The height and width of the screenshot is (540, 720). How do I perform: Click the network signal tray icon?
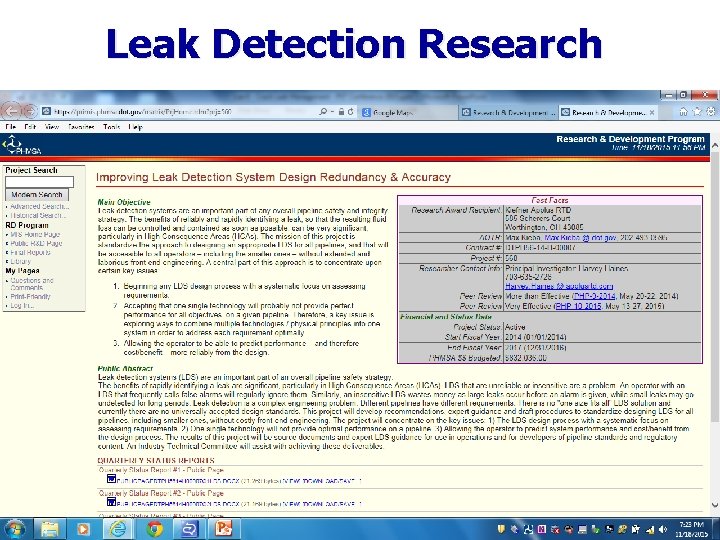[651, 529]
